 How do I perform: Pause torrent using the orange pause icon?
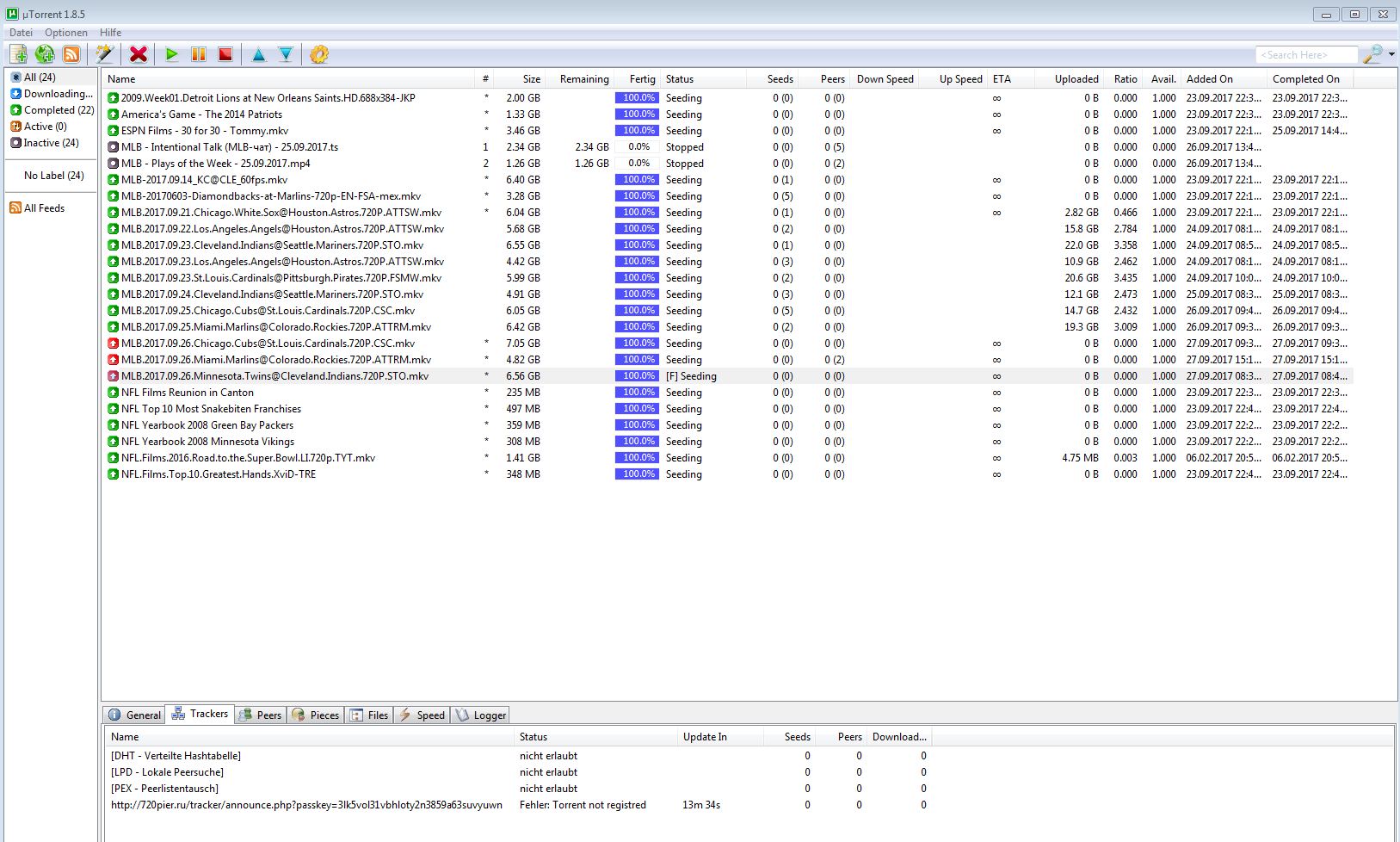pos(199,54)
